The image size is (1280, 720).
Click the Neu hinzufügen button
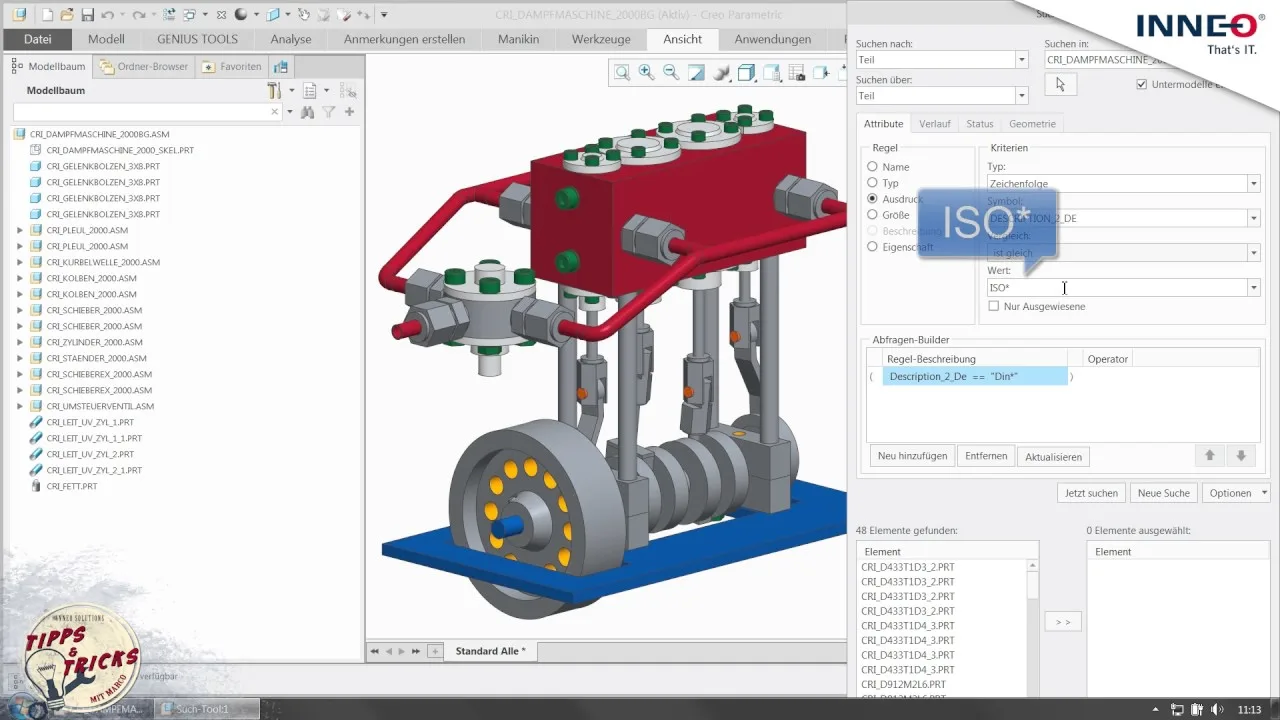[912, 456]
